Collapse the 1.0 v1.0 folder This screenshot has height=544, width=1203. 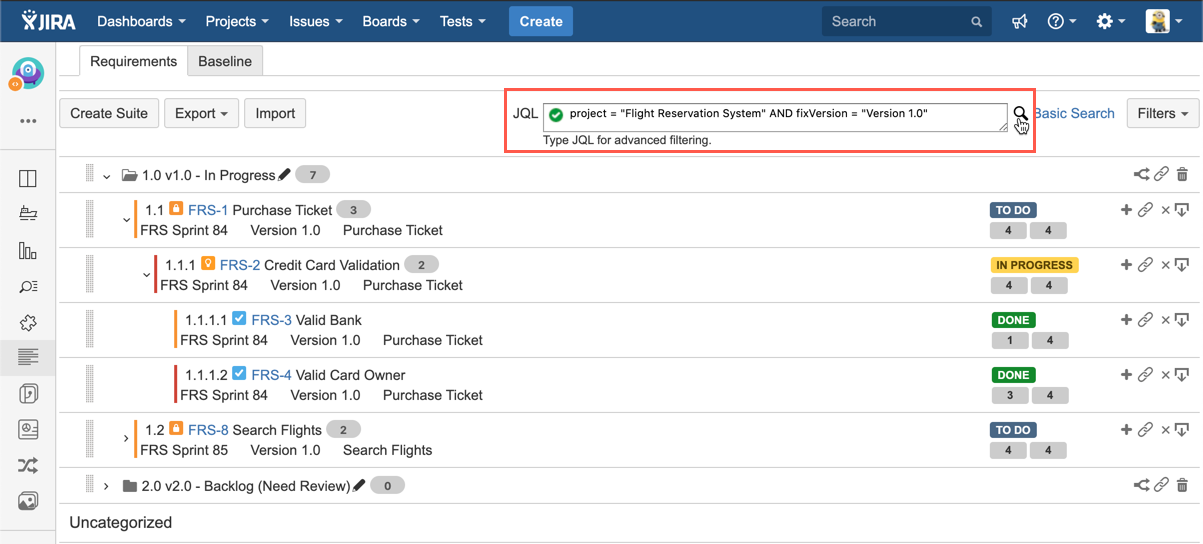coord(106,176)
